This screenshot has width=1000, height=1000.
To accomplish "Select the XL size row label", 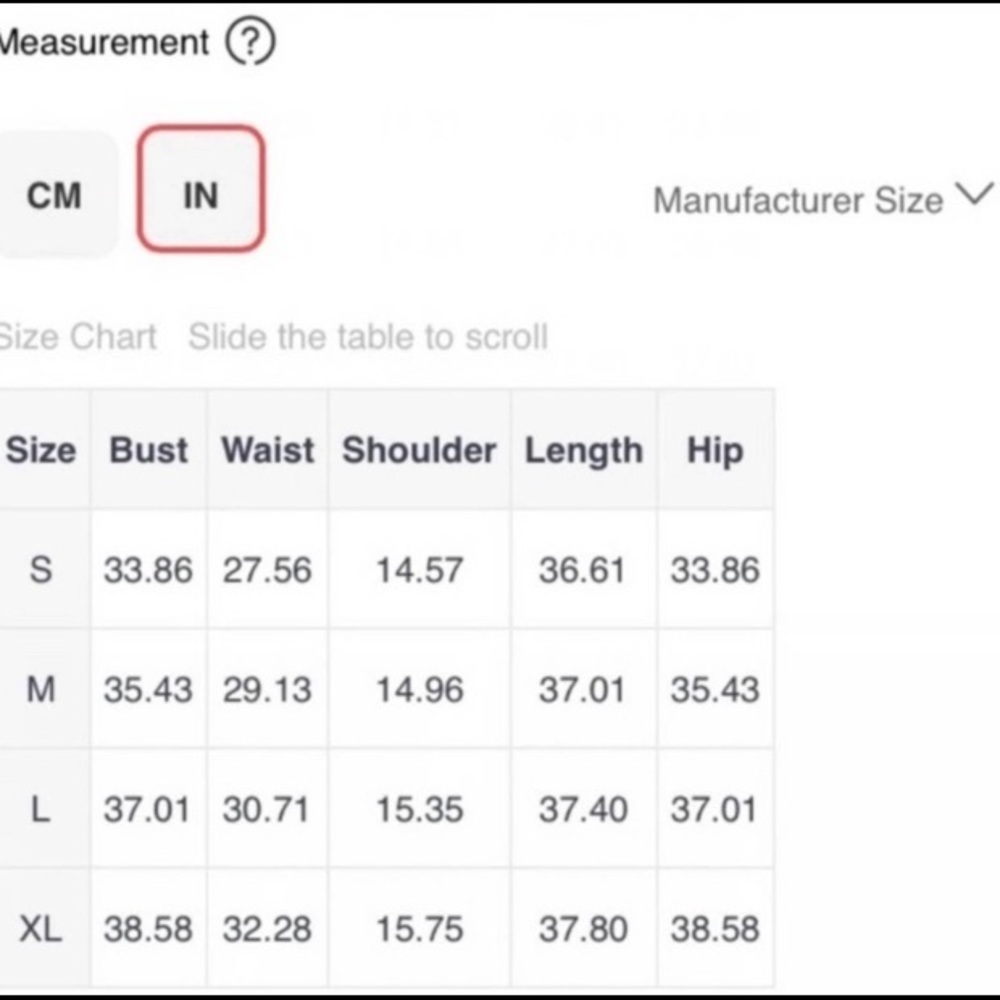I will point(41,928).
